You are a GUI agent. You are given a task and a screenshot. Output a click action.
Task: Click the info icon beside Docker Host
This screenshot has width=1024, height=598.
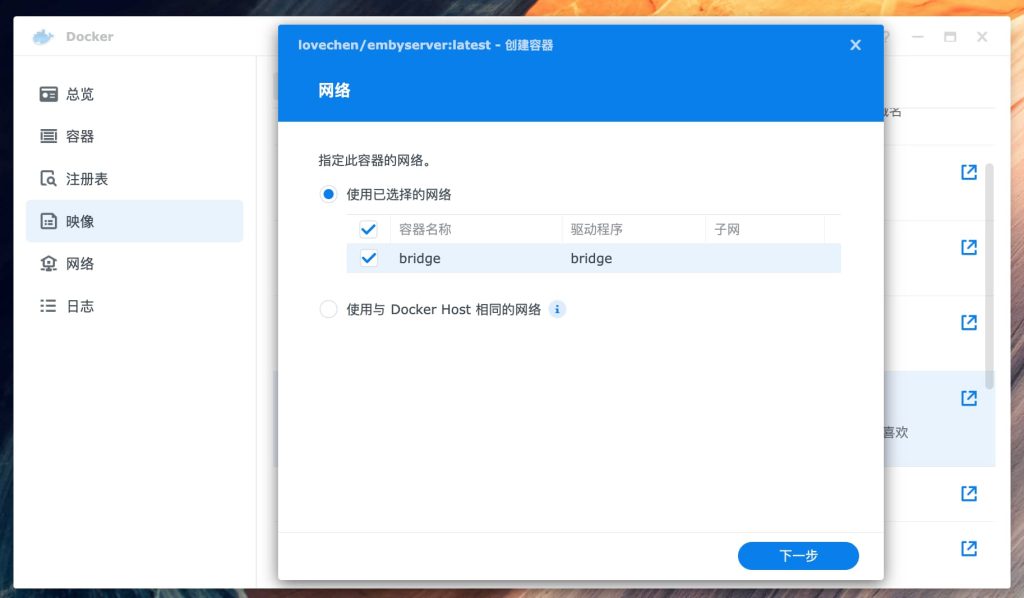click(557, 309)
